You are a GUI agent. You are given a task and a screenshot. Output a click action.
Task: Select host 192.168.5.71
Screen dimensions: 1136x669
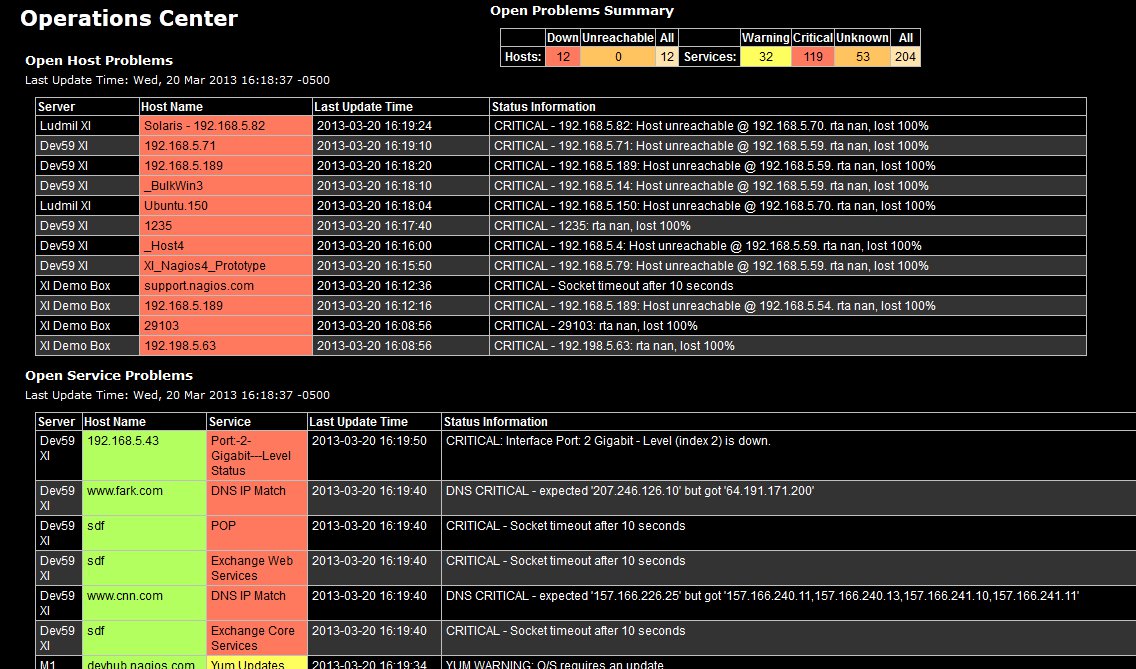point(180,146)
